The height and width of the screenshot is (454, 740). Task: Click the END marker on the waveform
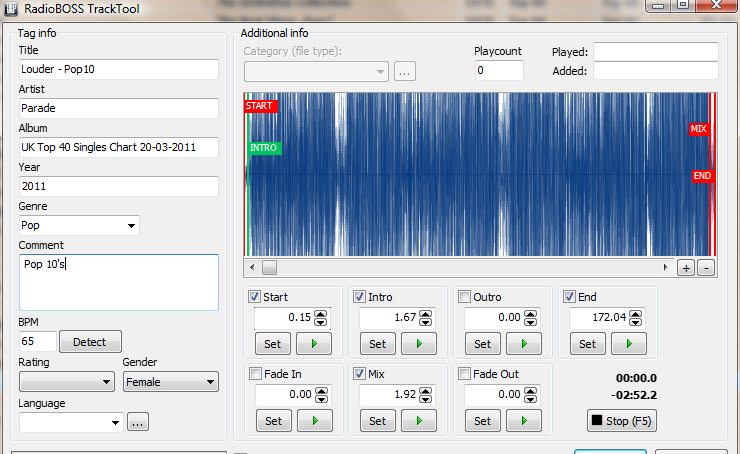[x=702, y=176]
